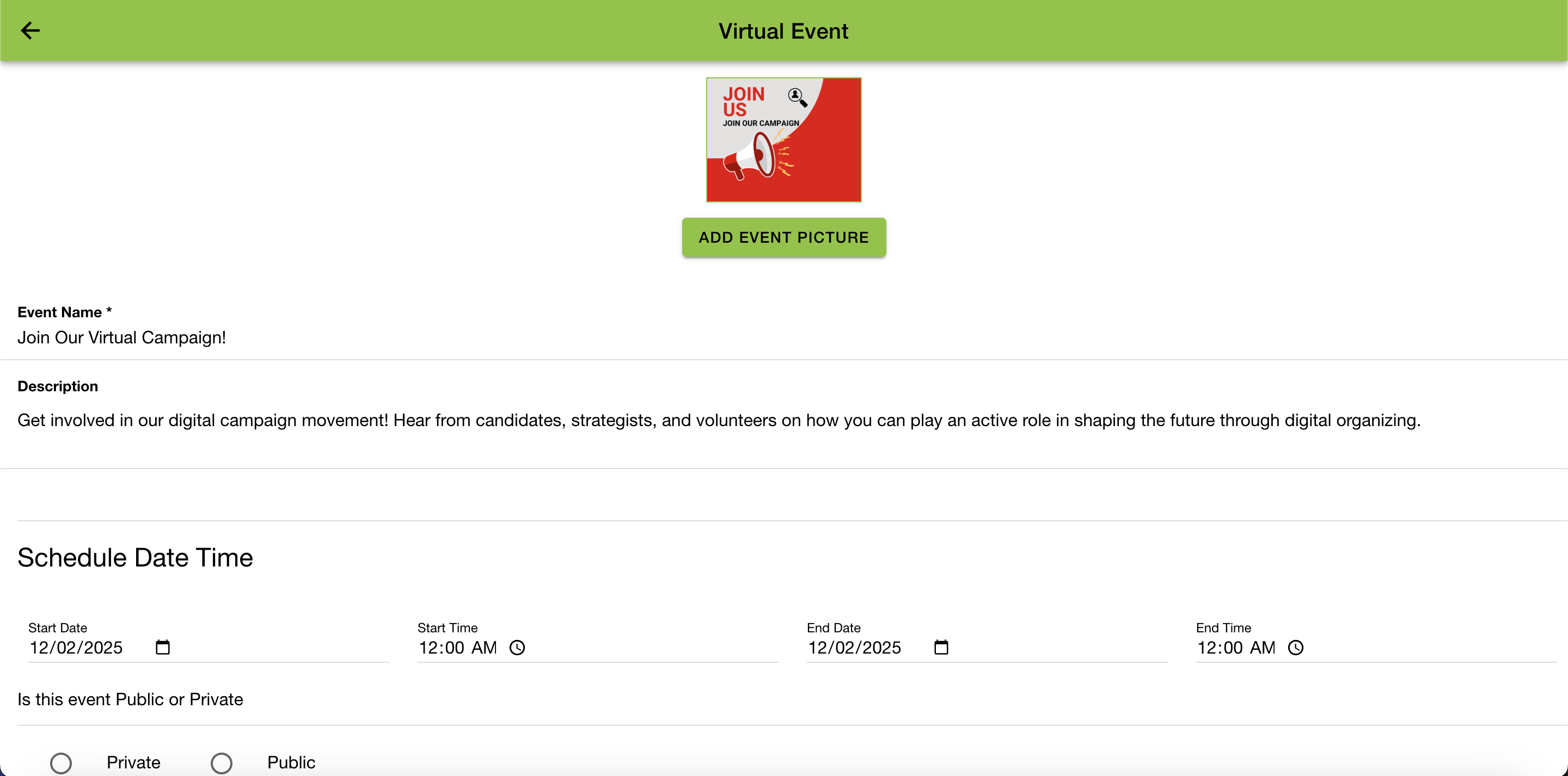Select the Public radio button

[x=222, y=762]
